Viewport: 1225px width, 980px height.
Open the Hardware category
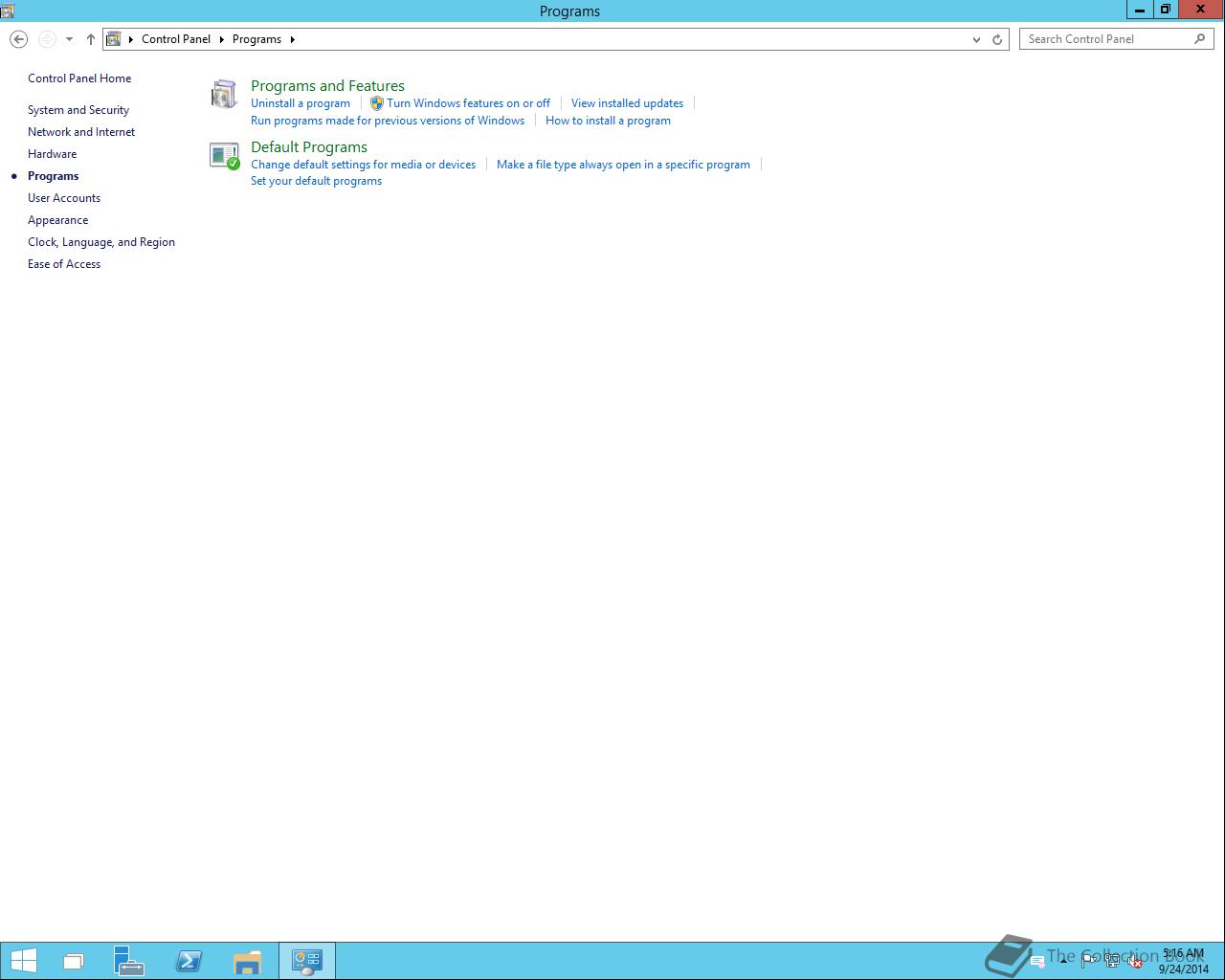point(52,154)
